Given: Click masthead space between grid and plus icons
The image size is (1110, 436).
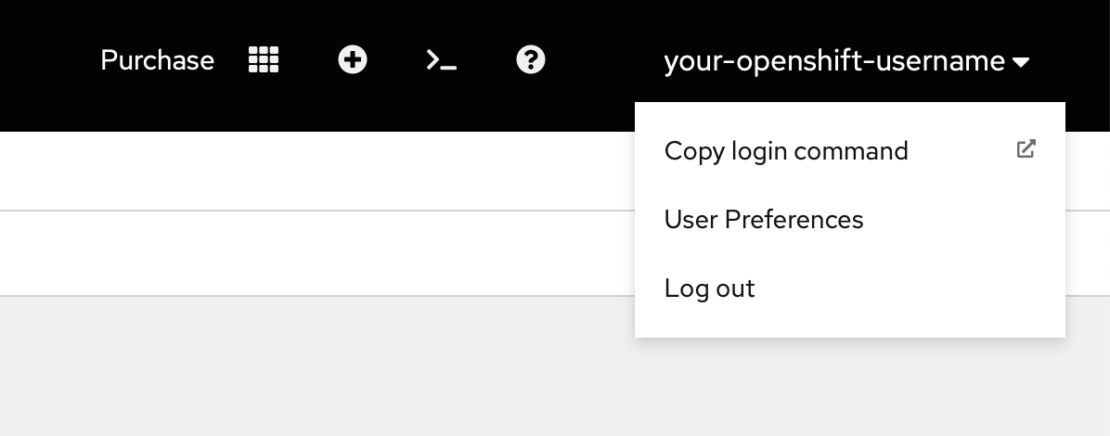Looking at the screenshot, I should point(308,61).
